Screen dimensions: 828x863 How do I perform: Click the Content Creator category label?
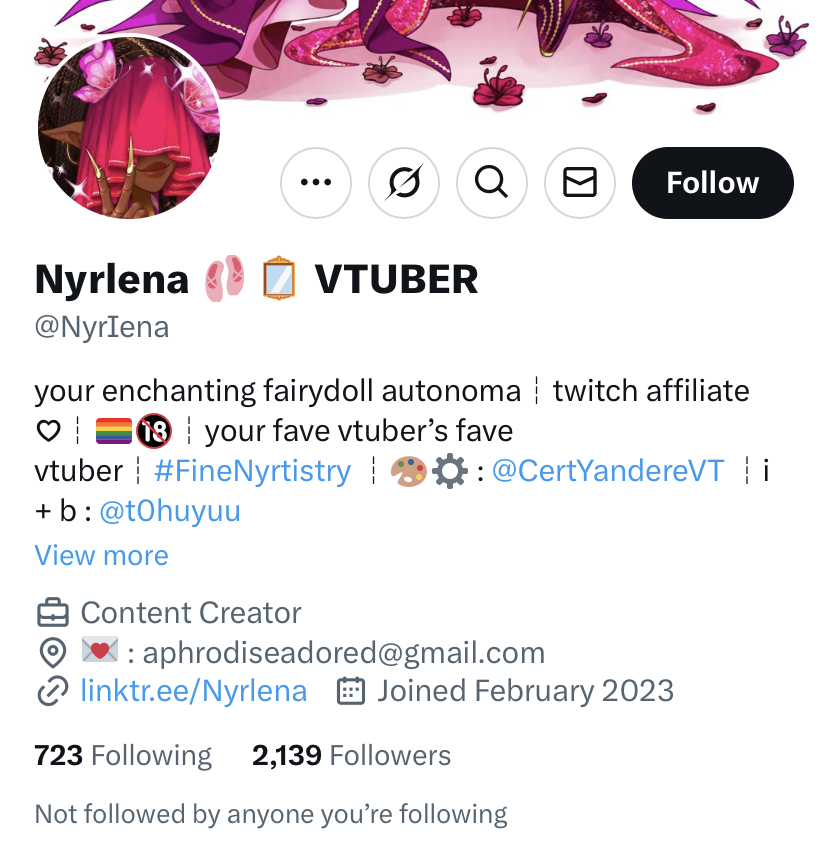(x=191, y=613)
